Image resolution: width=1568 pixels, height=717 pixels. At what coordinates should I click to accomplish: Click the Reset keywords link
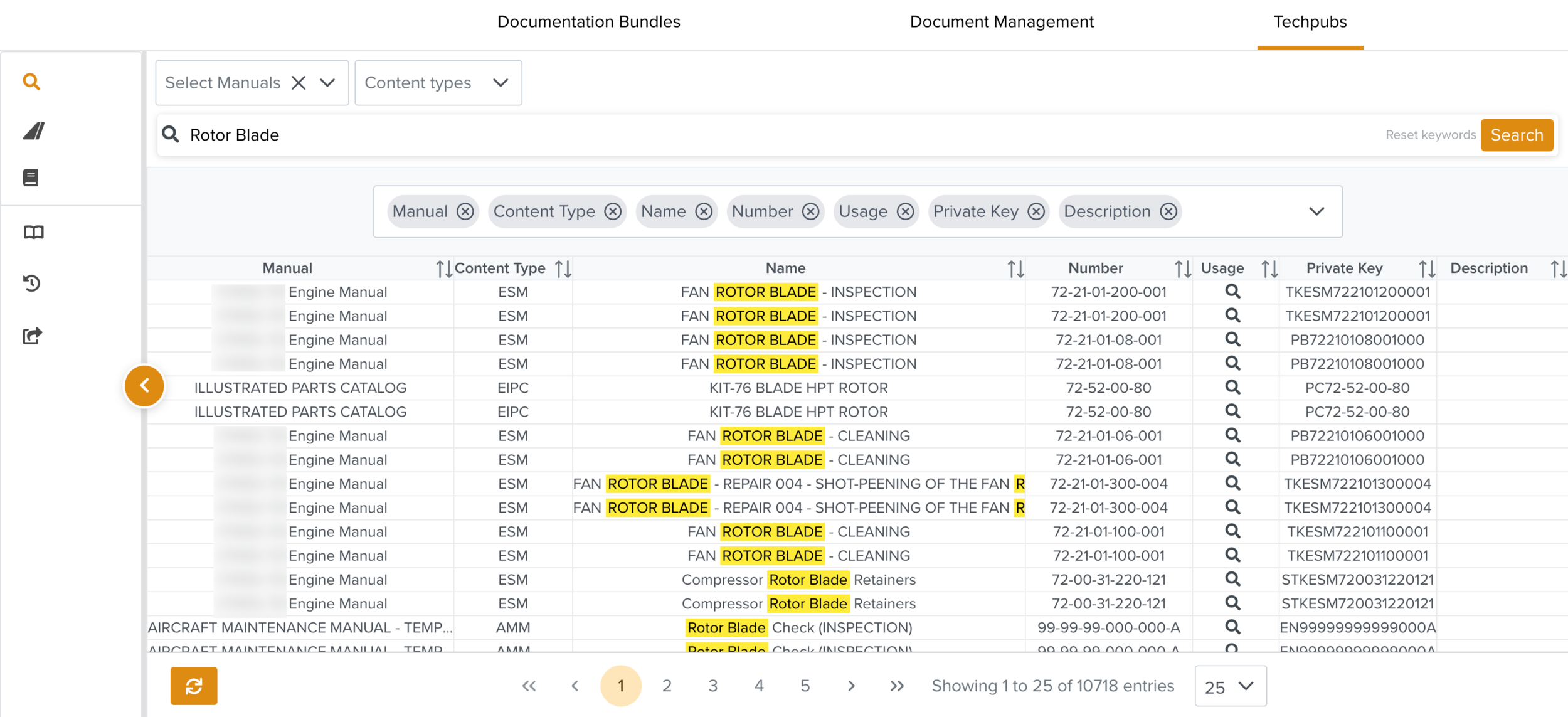[x=1430, y=135]
